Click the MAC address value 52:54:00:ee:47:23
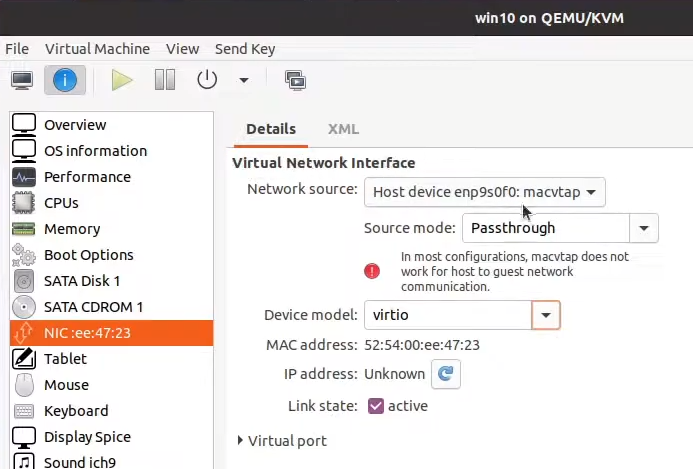693x469 pixels. coord(422,345)
